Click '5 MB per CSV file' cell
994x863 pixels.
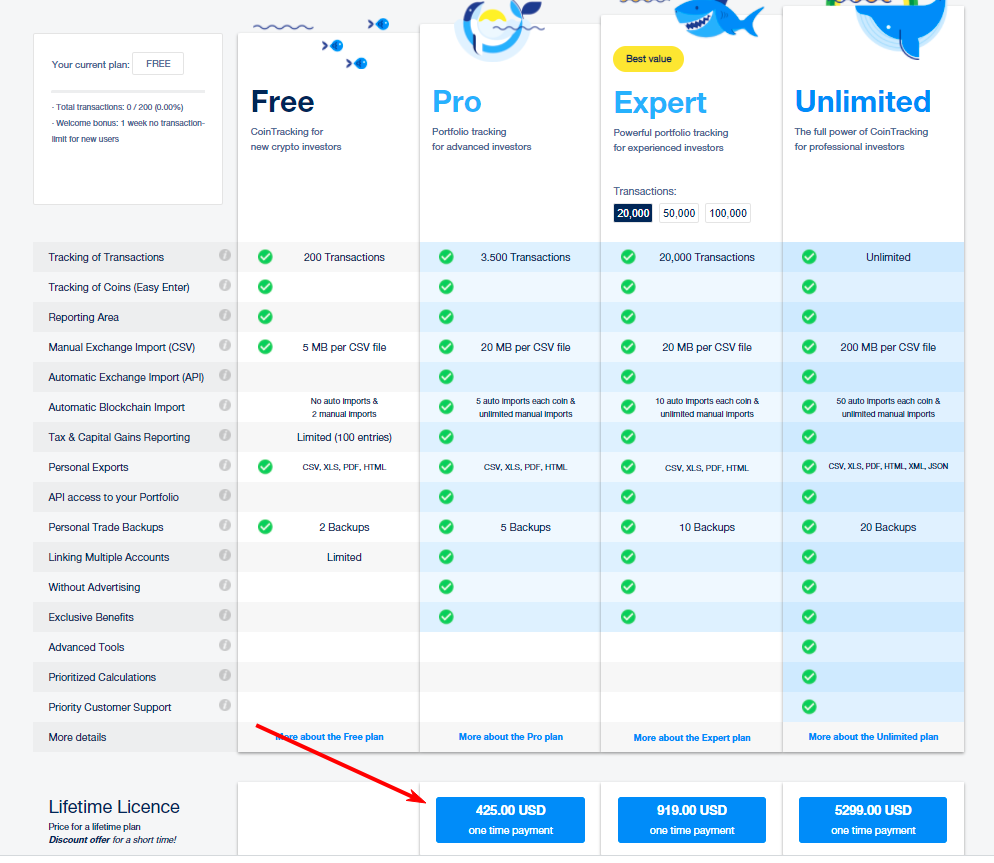[x=344, y=347]
